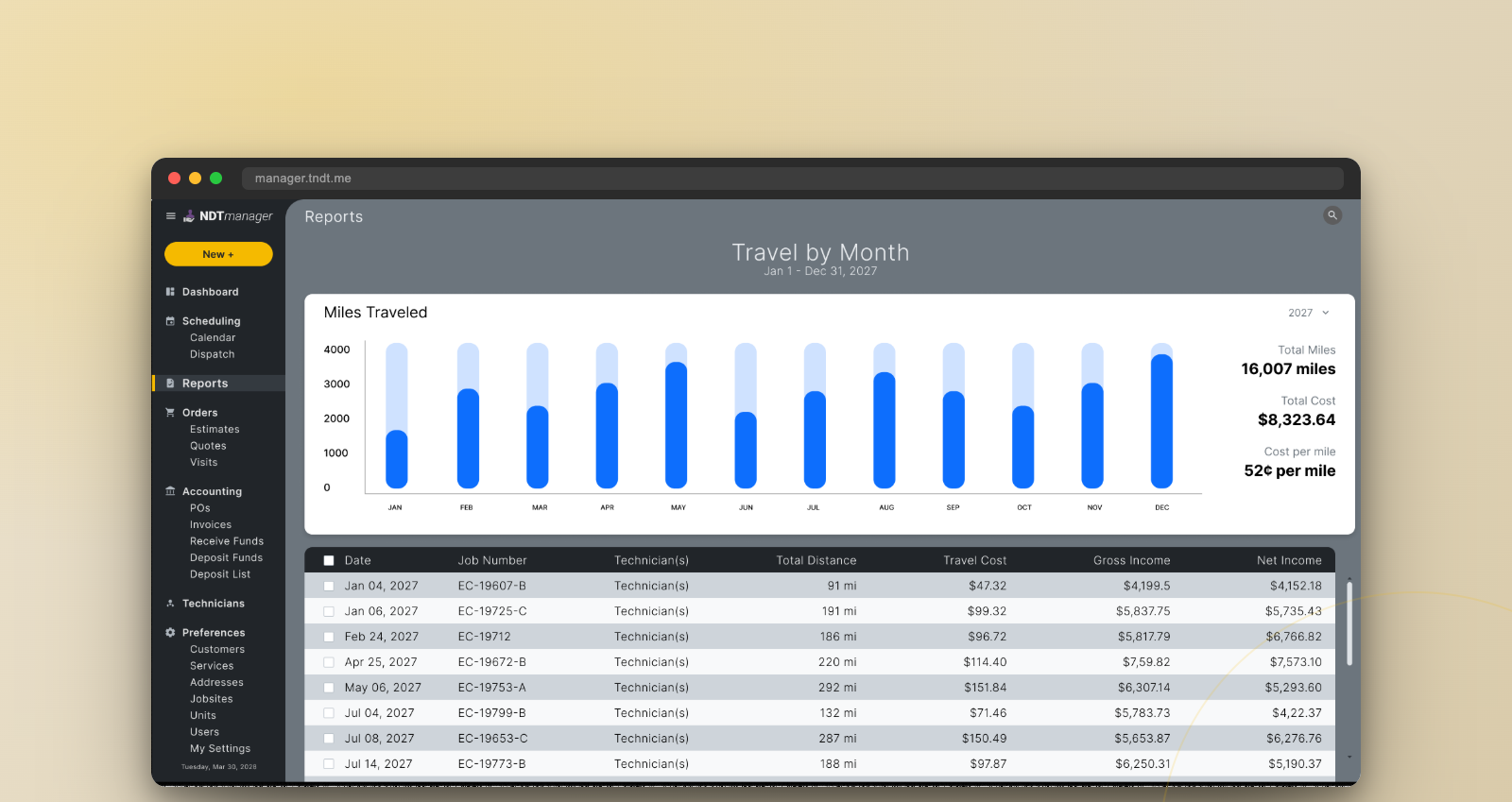1512x802 pixels.
Task: Click the Orders cart icon
Action: [x=170, y=413]
